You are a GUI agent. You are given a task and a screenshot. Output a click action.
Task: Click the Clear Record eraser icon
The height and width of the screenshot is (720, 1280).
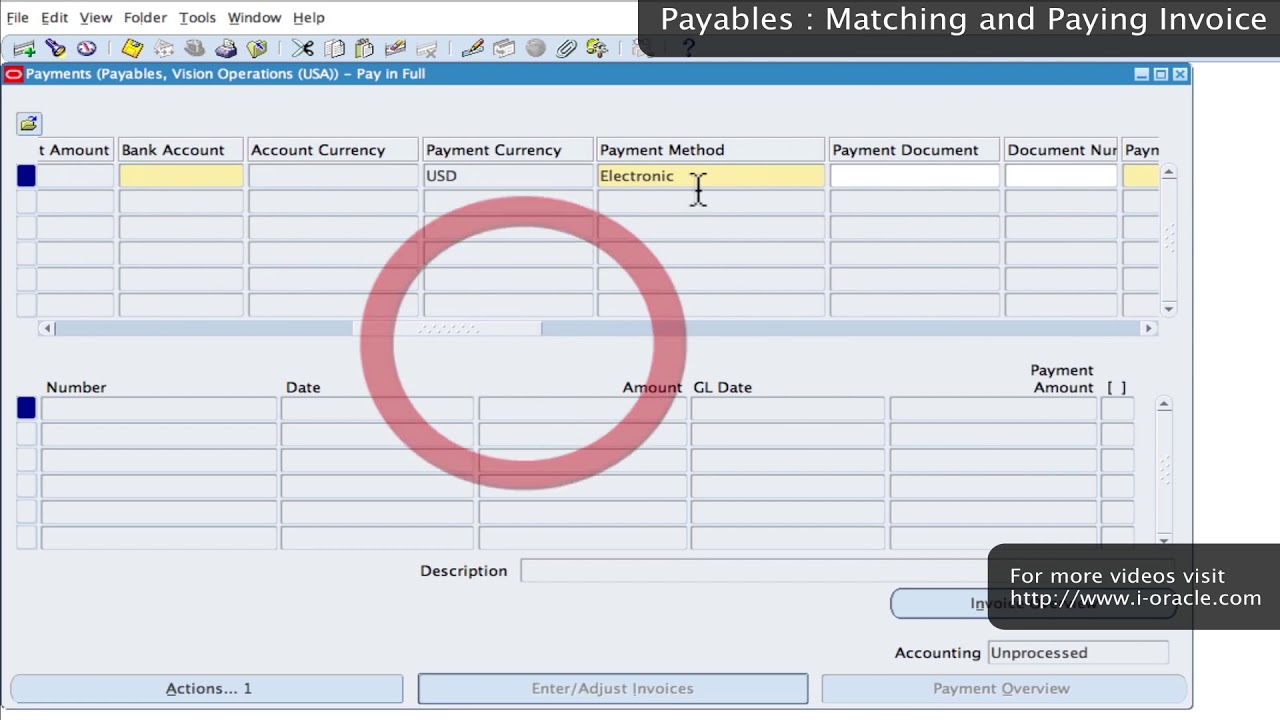[395, 48]
